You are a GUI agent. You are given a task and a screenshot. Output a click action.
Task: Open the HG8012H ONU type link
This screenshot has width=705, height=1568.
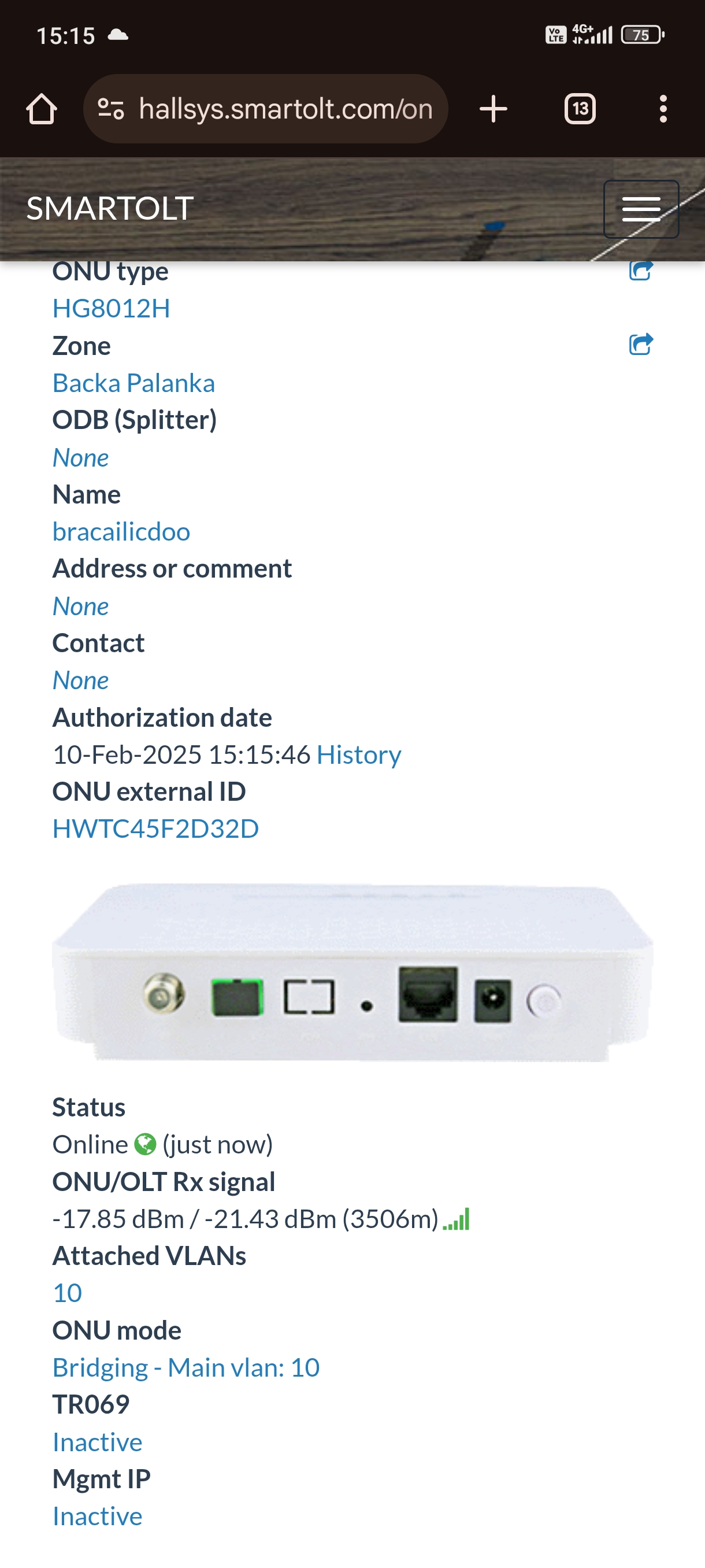[112, 308]
